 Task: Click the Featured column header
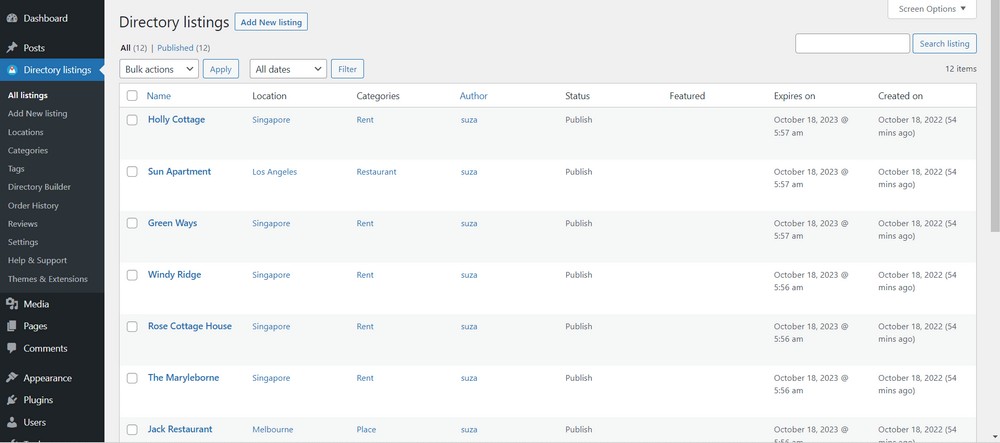pyautogui.click(x=687, y=96)
